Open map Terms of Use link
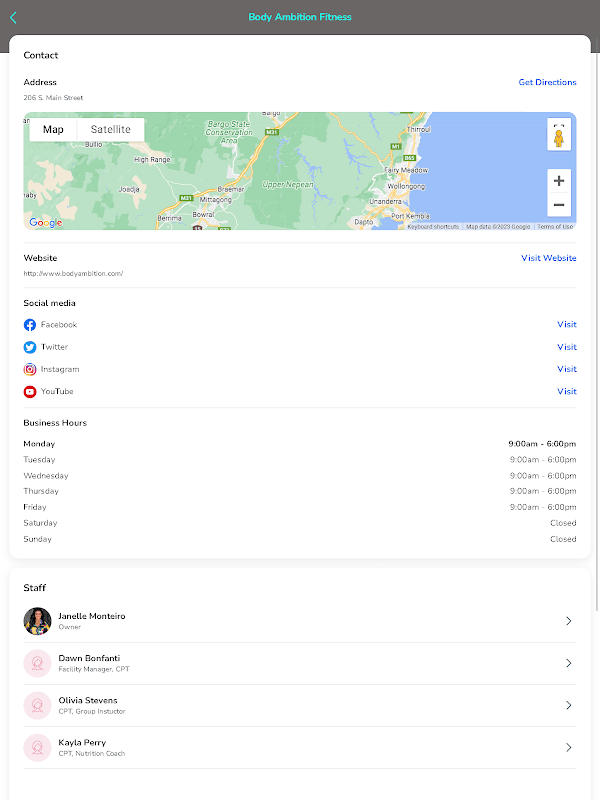Image resolution: width=600 pixels, height=800 pixels. [555, 227]
